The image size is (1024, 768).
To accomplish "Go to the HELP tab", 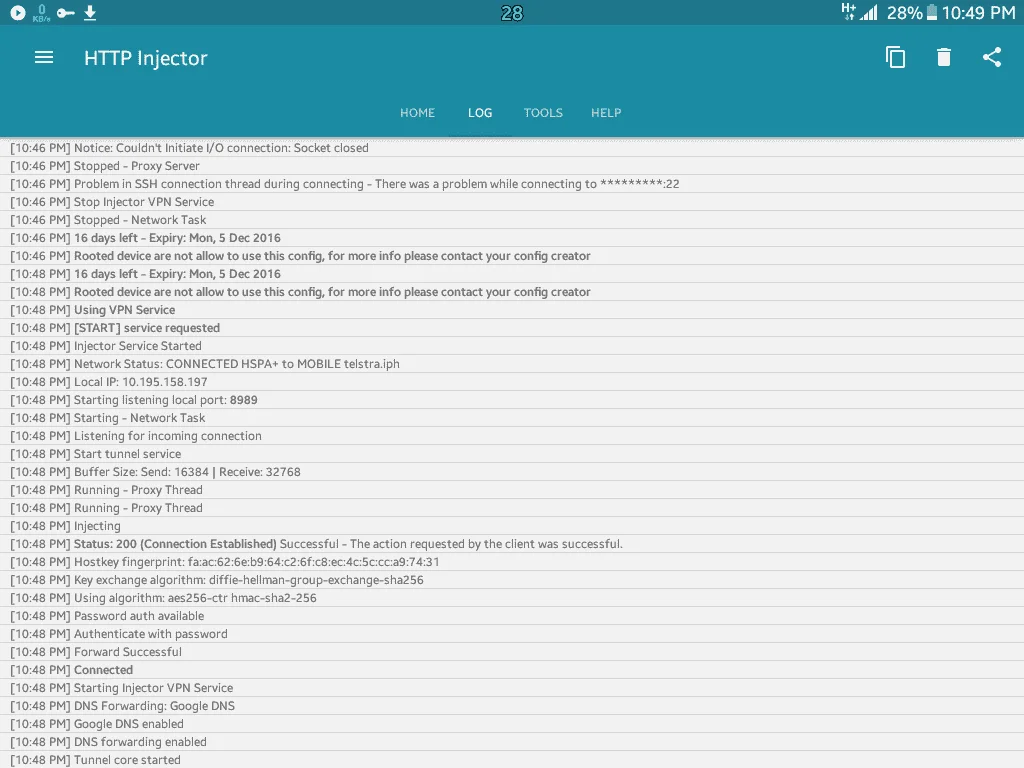I will click(x=606, y=112).
